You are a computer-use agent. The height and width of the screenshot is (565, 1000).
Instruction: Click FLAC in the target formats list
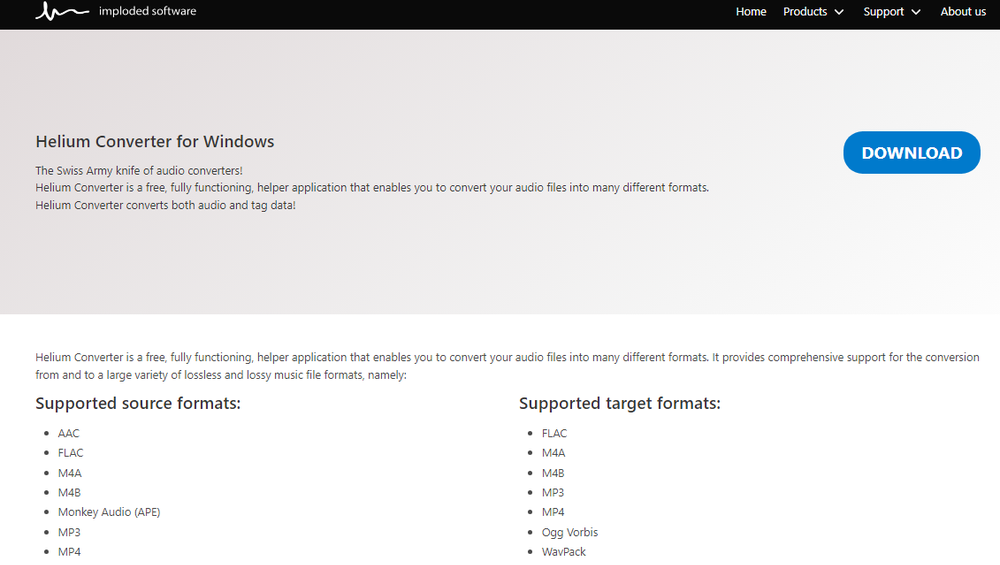click(554, 434)
